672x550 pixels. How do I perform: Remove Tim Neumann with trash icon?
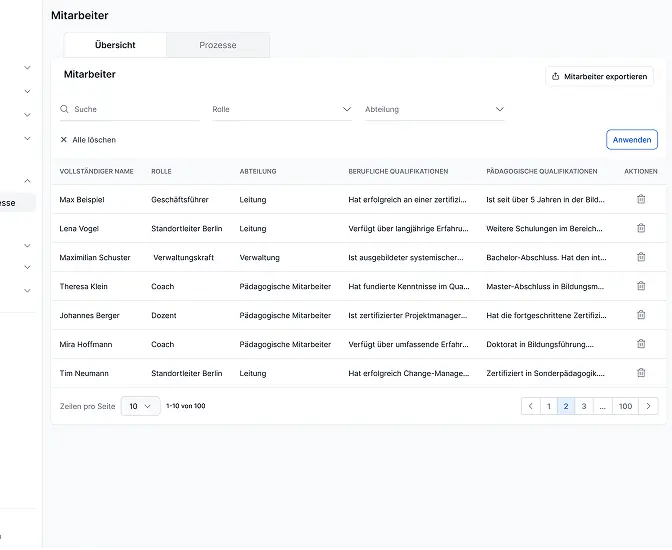tap(641, 373)
